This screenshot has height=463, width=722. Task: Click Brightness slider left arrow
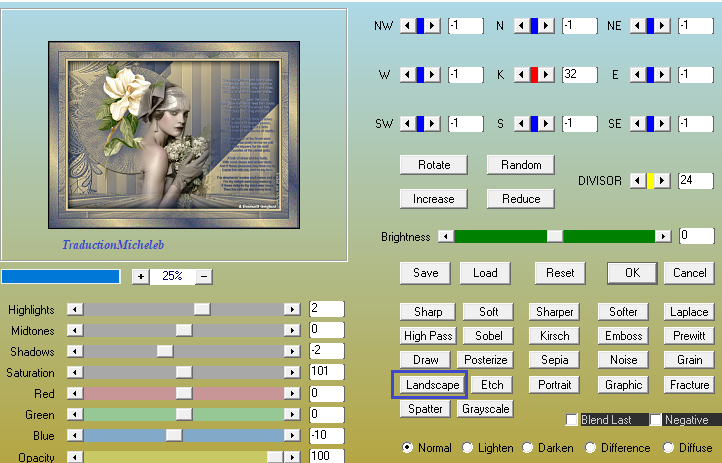pyautogui.click(x=445, y=237)
